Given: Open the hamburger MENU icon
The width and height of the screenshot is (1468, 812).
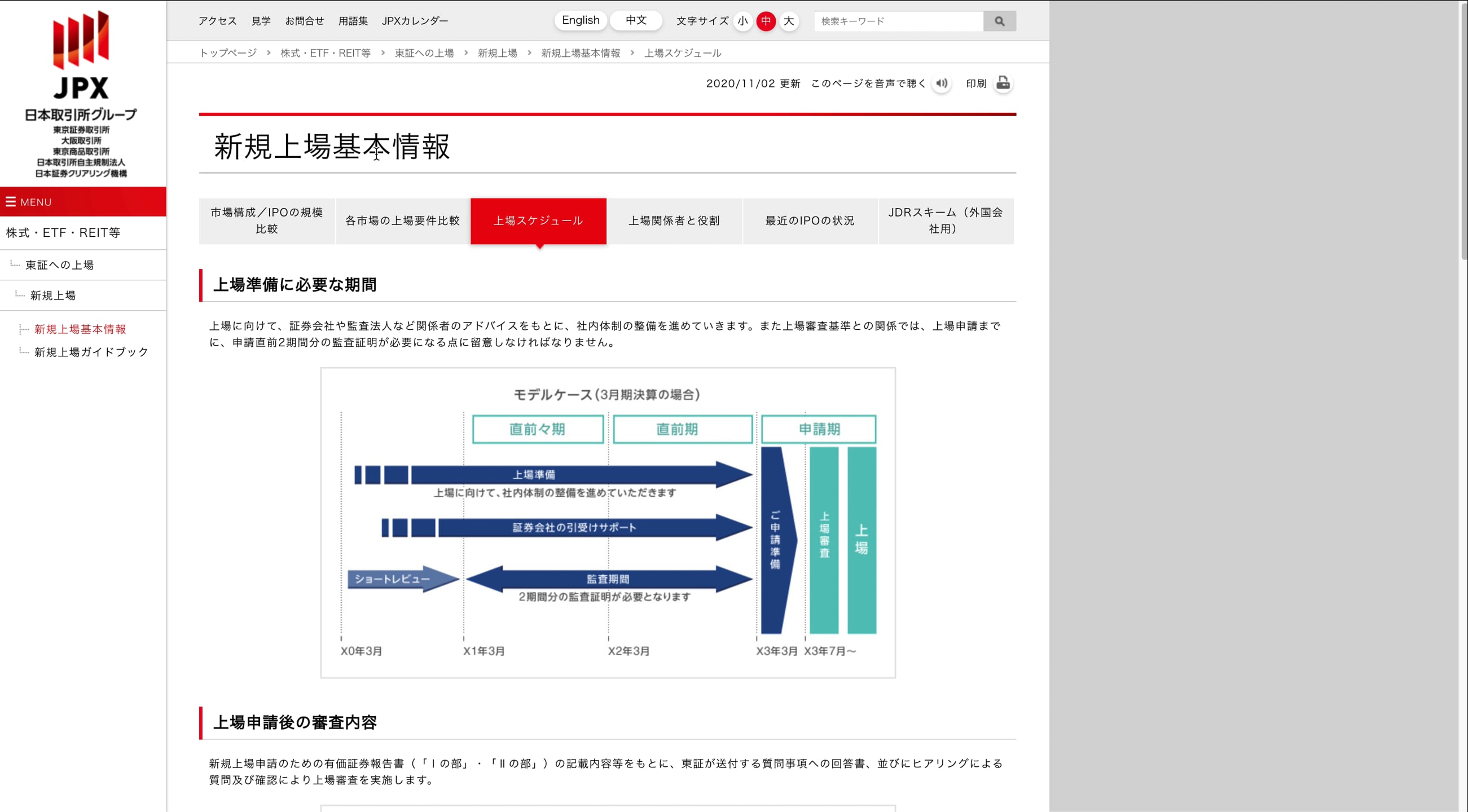Looking at the screenshot, I should [x=11, y=201].
